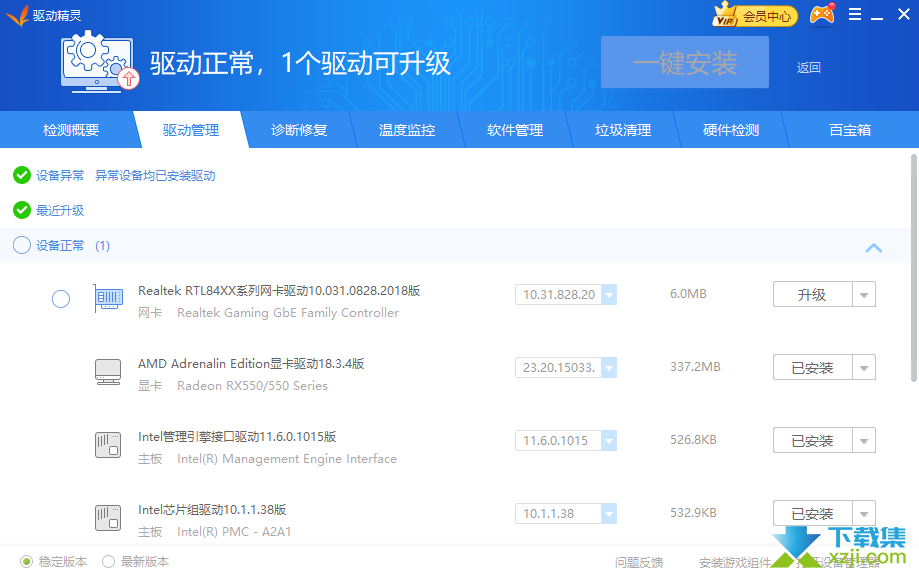This screenshot has width=919, height=577.
Task: Click the 6.0MB size value
Action: point(688,294)
